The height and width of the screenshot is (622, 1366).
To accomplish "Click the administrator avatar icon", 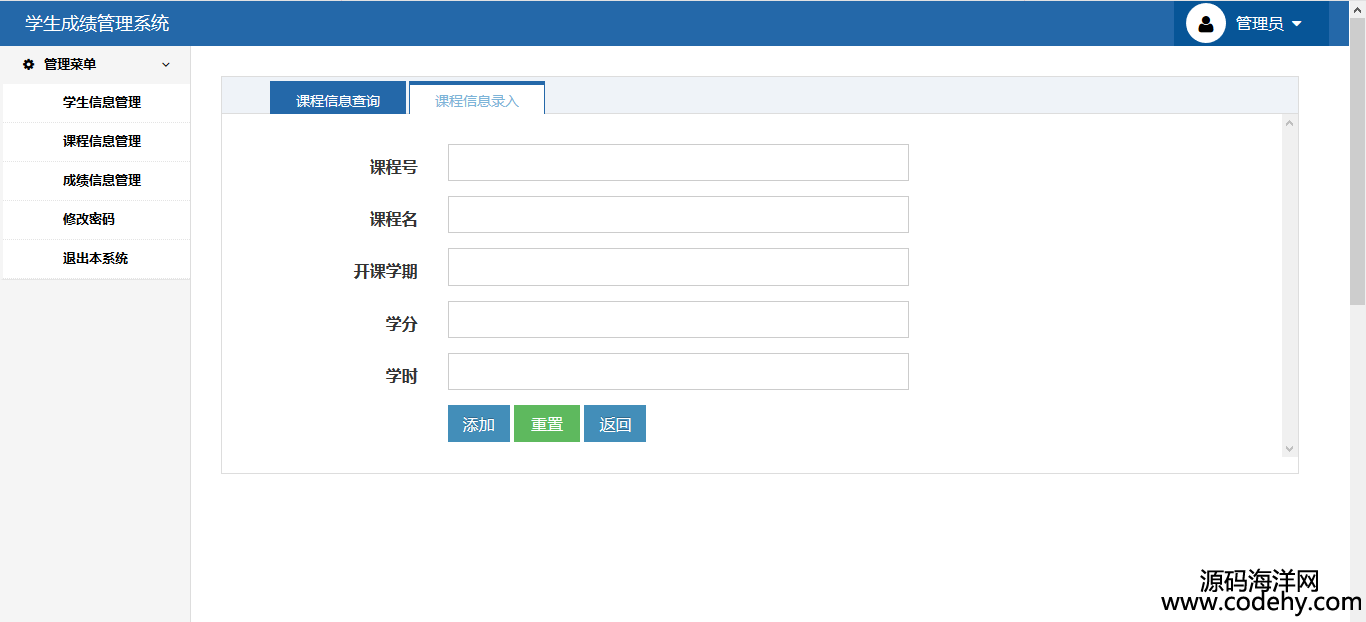I will (x=1205, y=24).
